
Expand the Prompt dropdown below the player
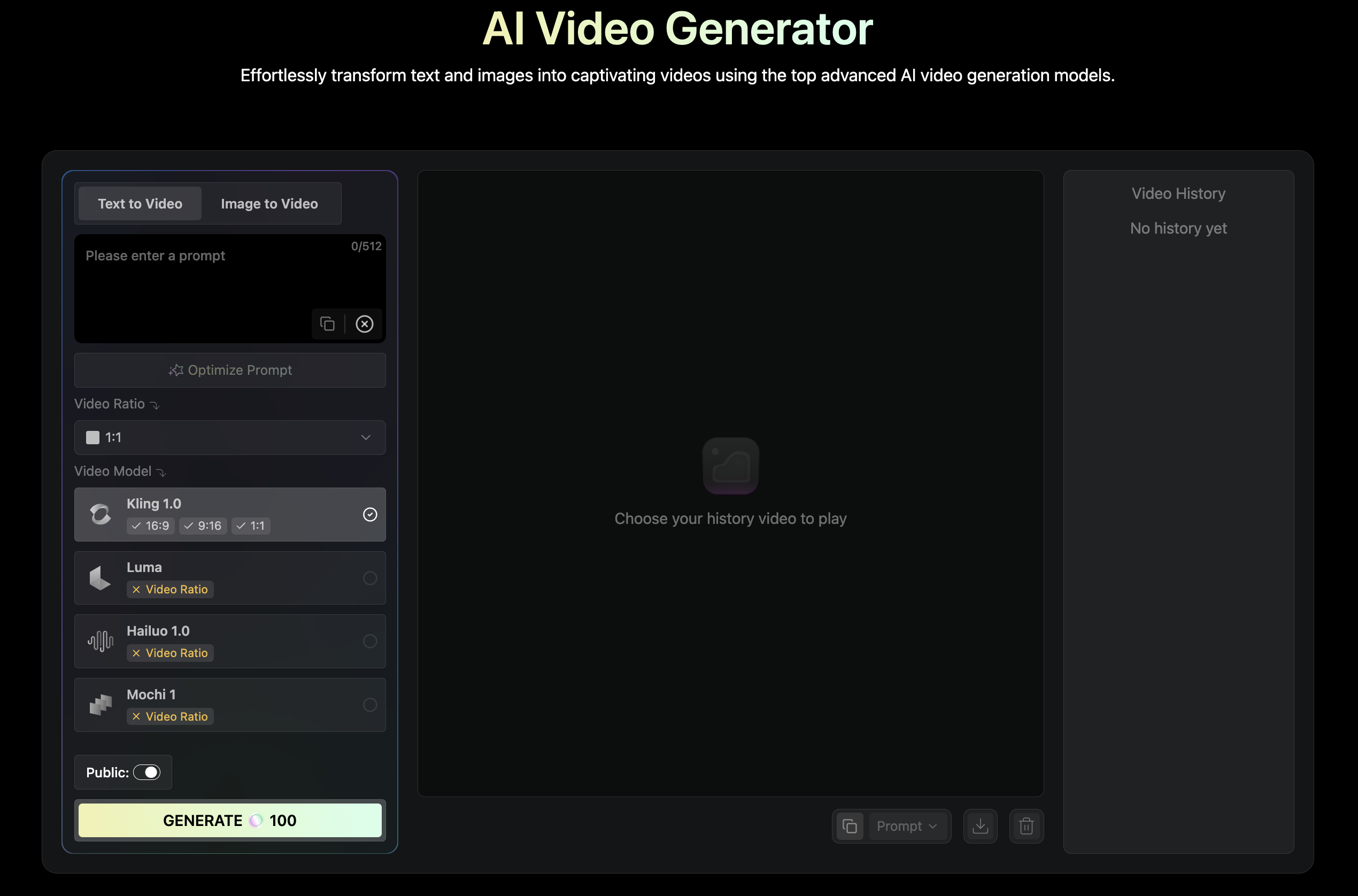point(907,826)
